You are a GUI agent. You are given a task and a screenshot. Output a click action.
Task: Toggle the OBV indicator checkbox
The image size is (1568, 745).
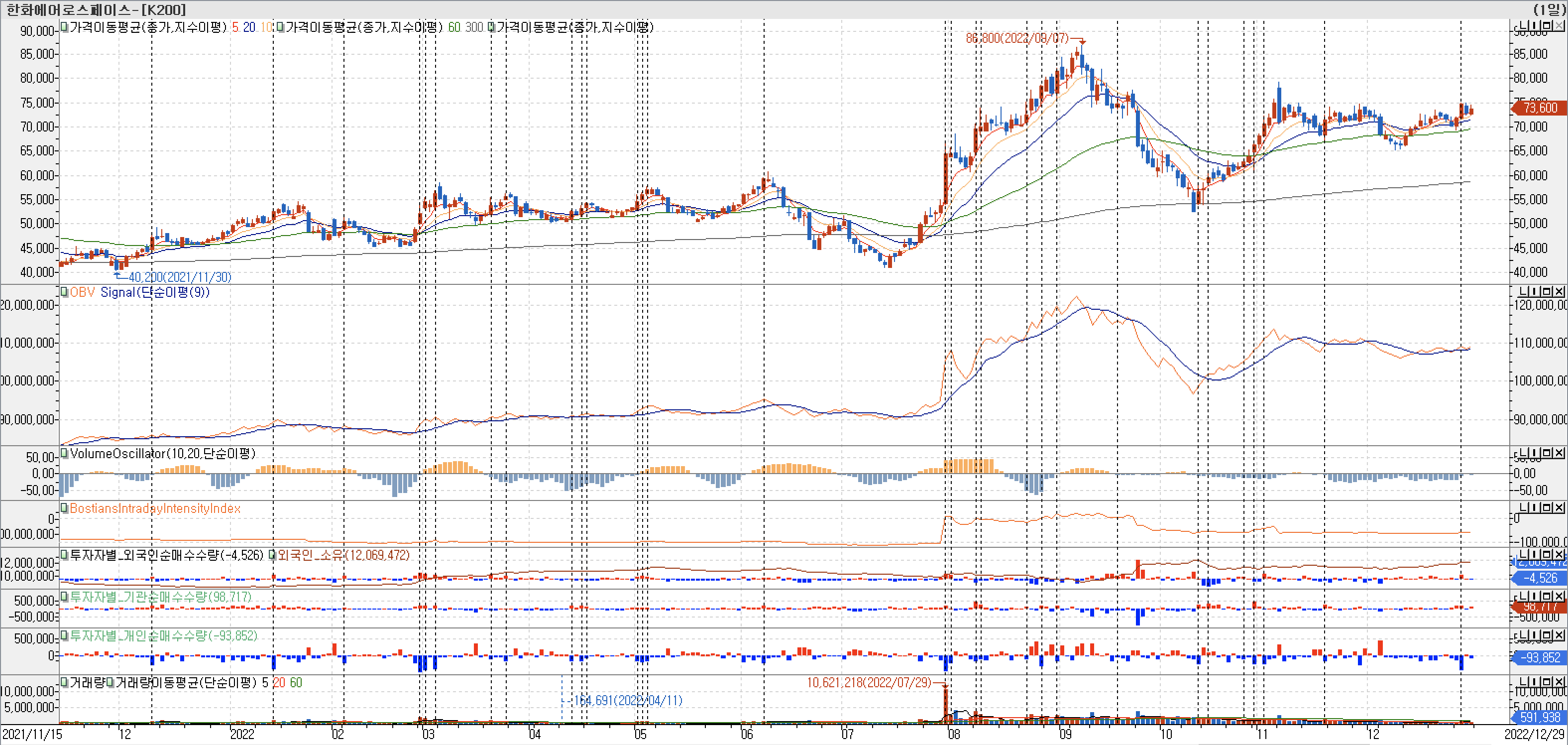click(64, 292)
